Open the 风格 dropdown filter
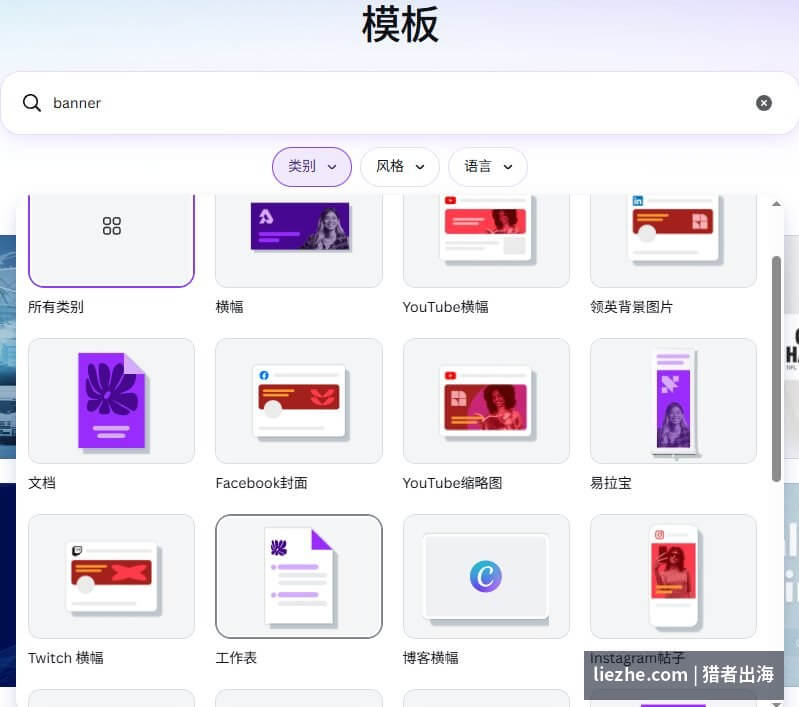 point(400,167)
